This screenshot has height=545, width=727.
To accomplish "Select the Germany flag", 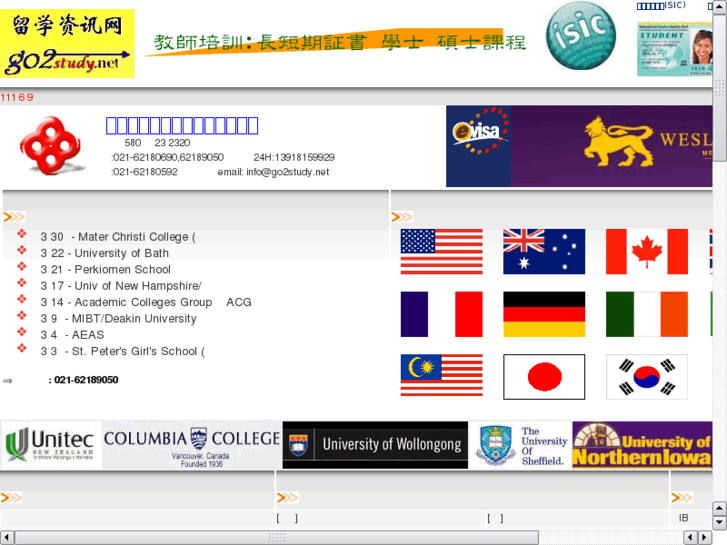I will pyautogui.click(x=544, y=314).
